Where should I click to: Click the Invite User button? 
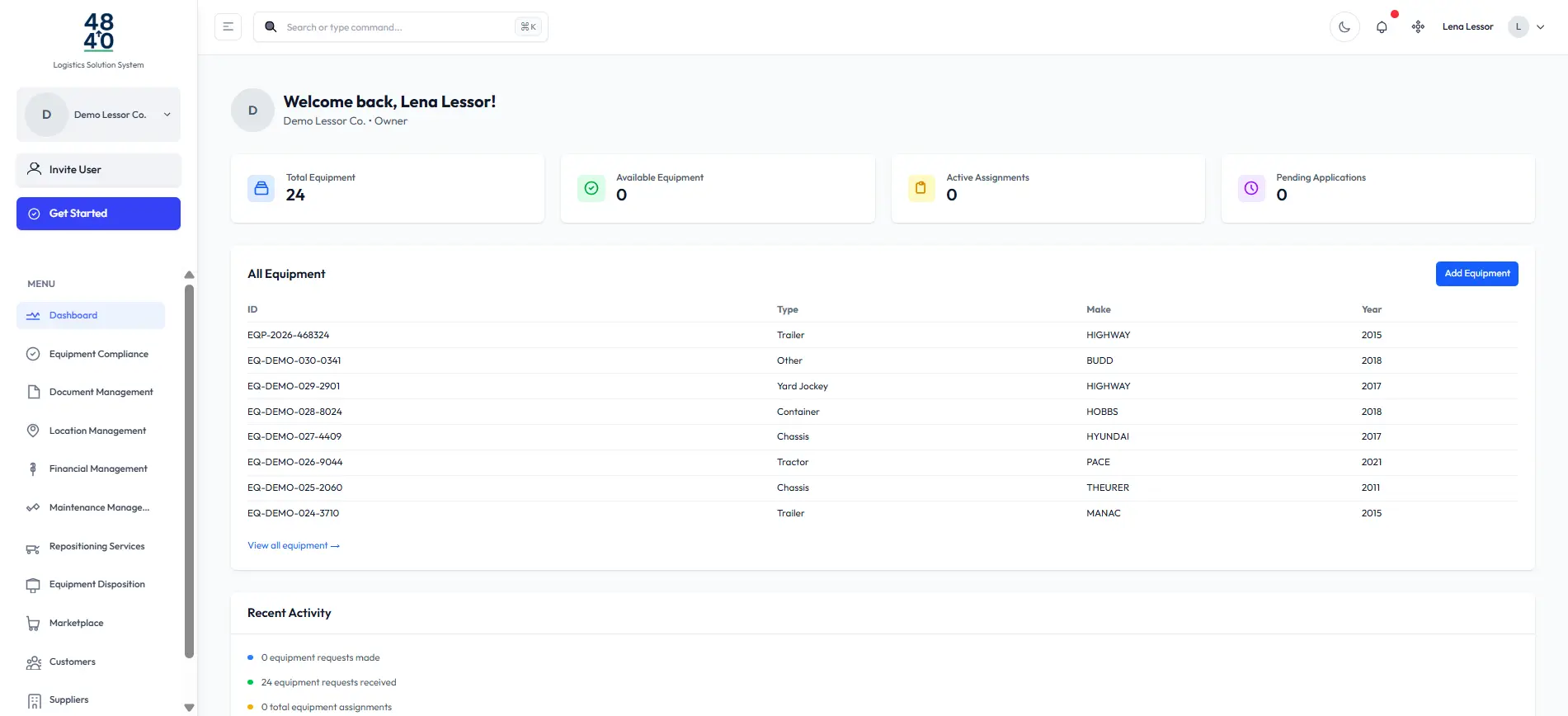click(x=98, y=170)
